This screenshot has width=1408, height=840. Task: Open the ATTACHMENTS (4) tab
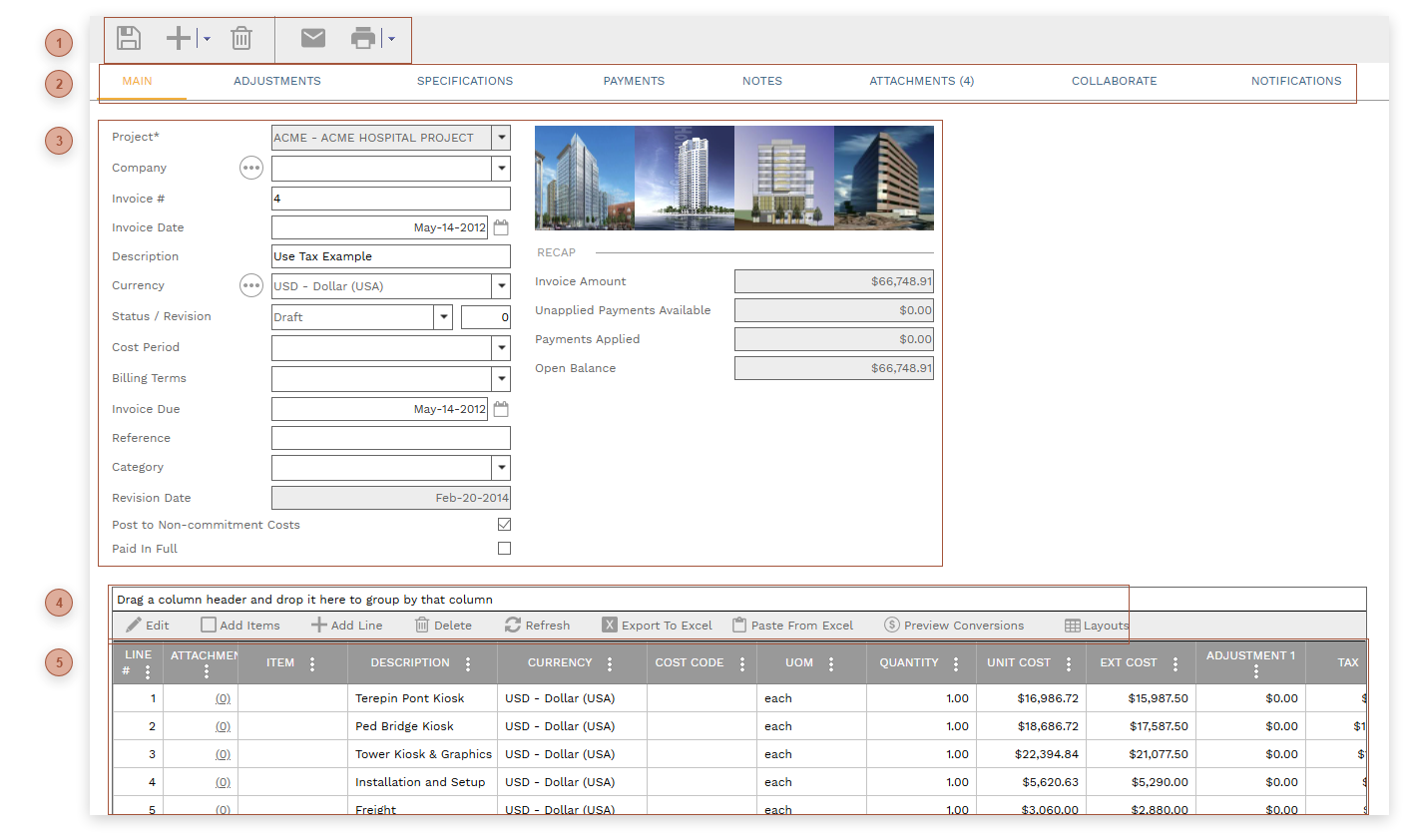point(920,81)
